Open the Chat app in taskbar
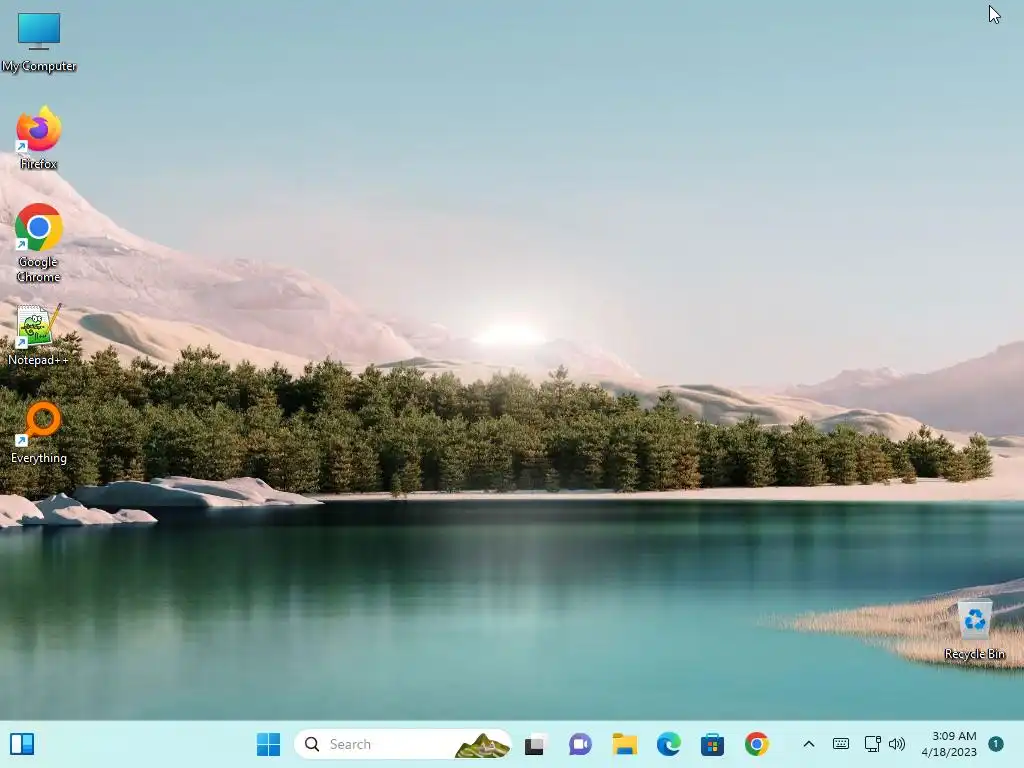This screenshot has width=1024, height=768. pos(579,744)
